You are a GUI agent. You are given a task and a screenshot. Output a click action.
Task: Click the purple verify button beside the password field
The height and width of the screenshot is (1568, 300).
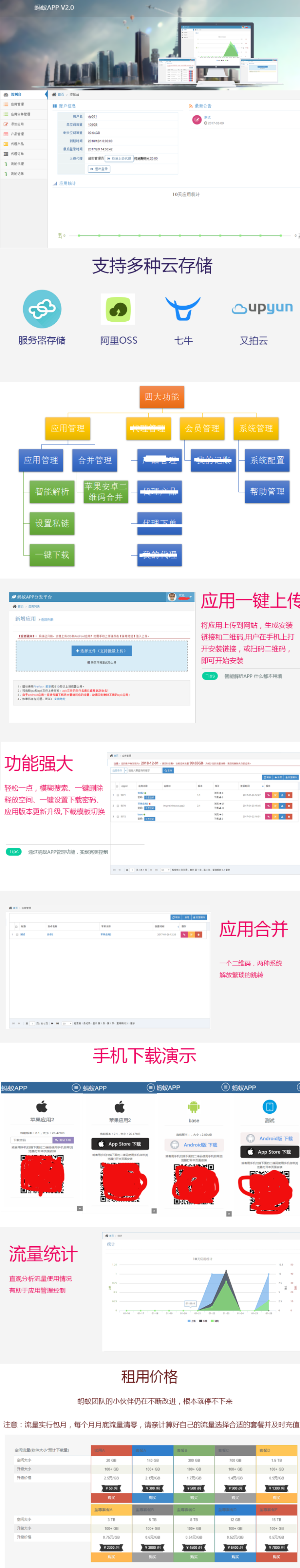63,1140
